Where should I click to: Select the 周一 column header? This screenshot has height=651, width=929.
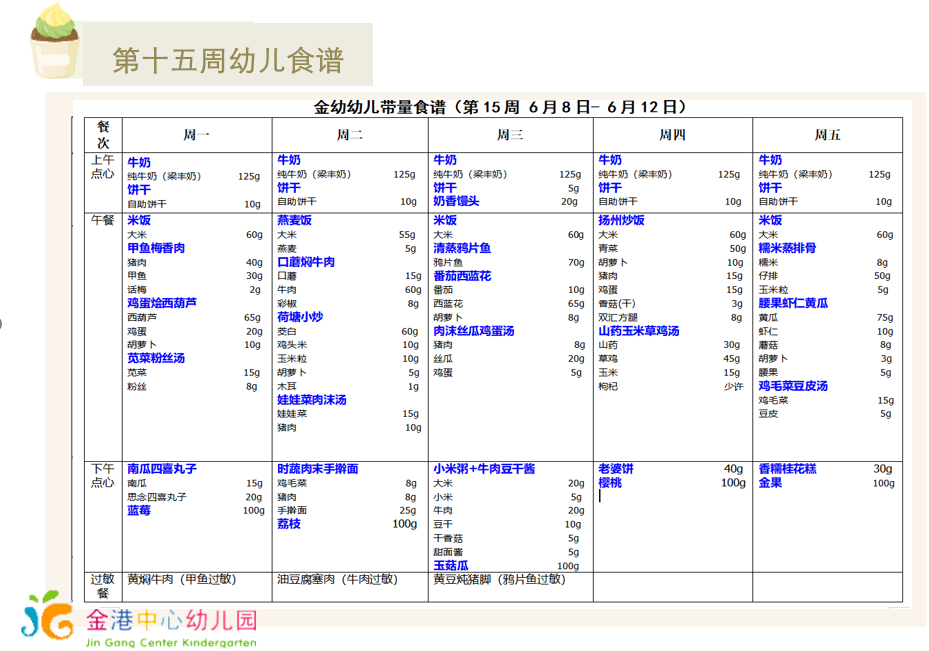tap(196, 135)
